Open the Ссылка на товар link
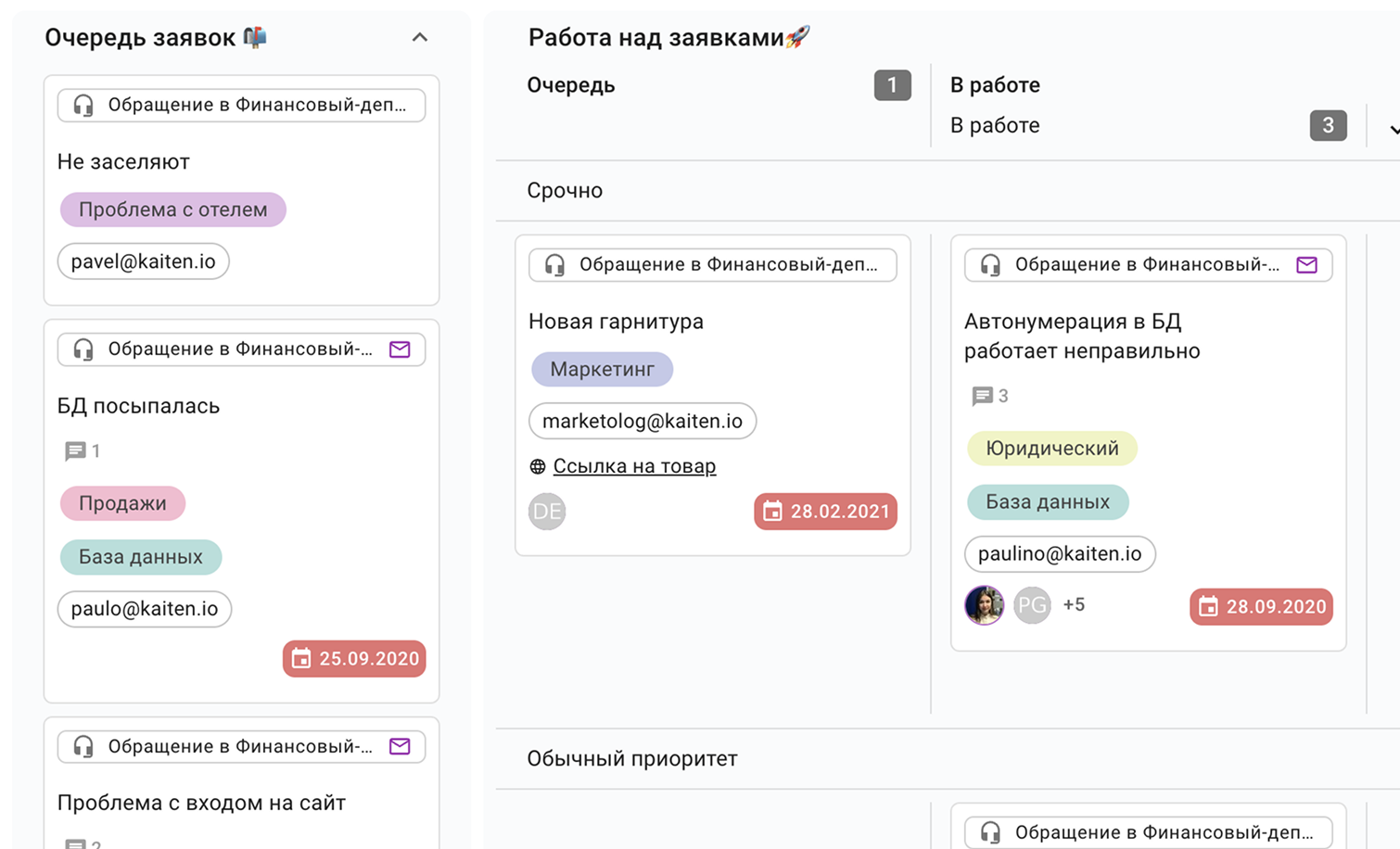1400x849 pixels. [x=634, y=466]
